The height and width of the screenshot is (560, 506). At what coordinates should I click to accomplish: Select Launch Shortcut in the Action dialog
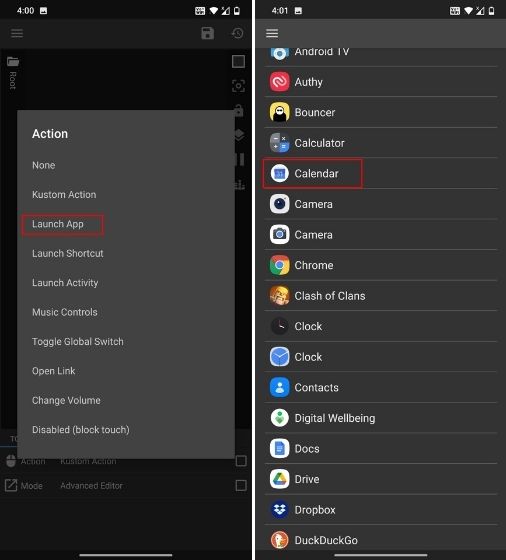67,254
